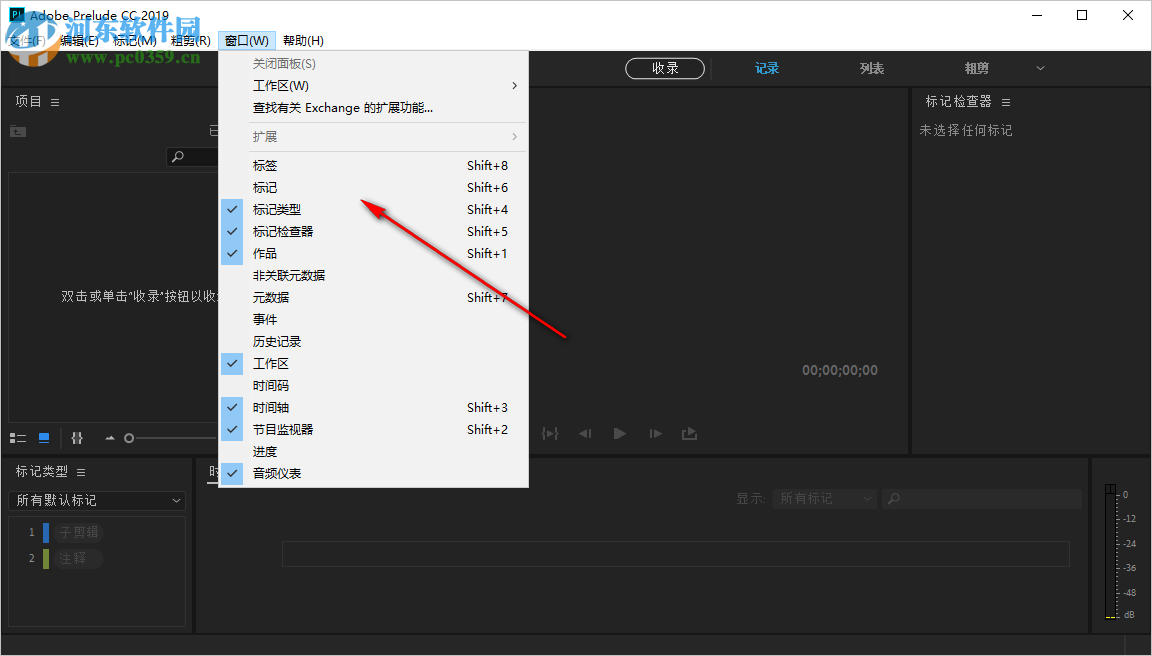Click the export frame icon in monitor controls

[689, 433]
